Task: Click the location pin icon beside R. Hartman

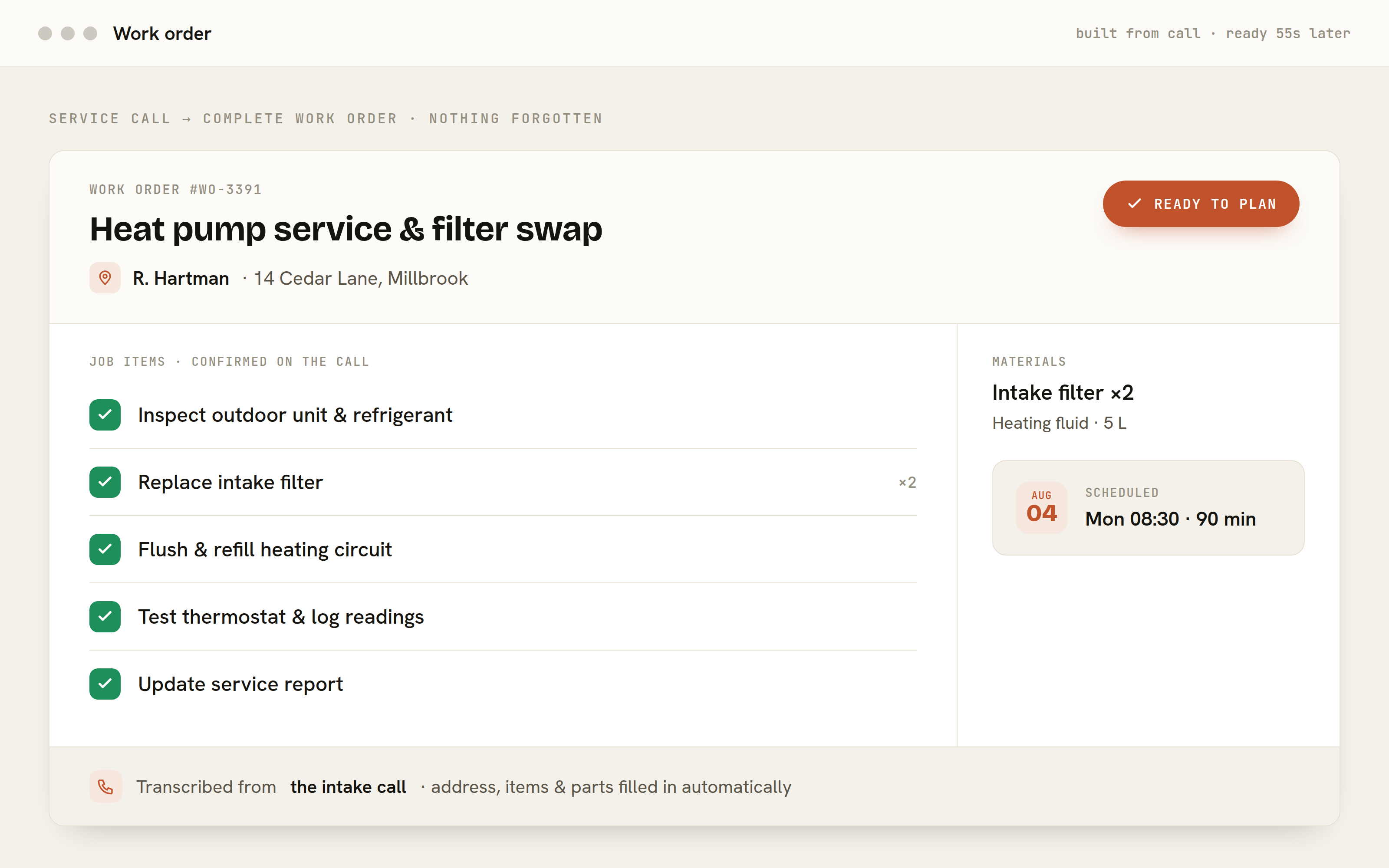Action: tap(105, 278)
